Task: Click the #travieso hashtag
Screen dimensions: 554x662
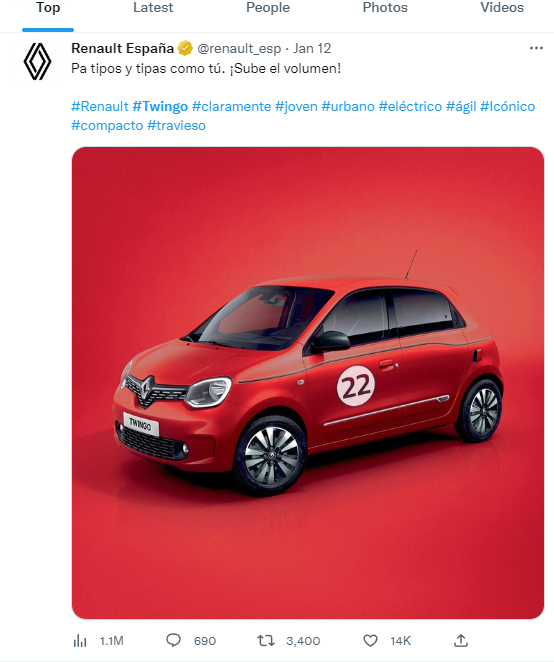Action: [x=176, y=125]
